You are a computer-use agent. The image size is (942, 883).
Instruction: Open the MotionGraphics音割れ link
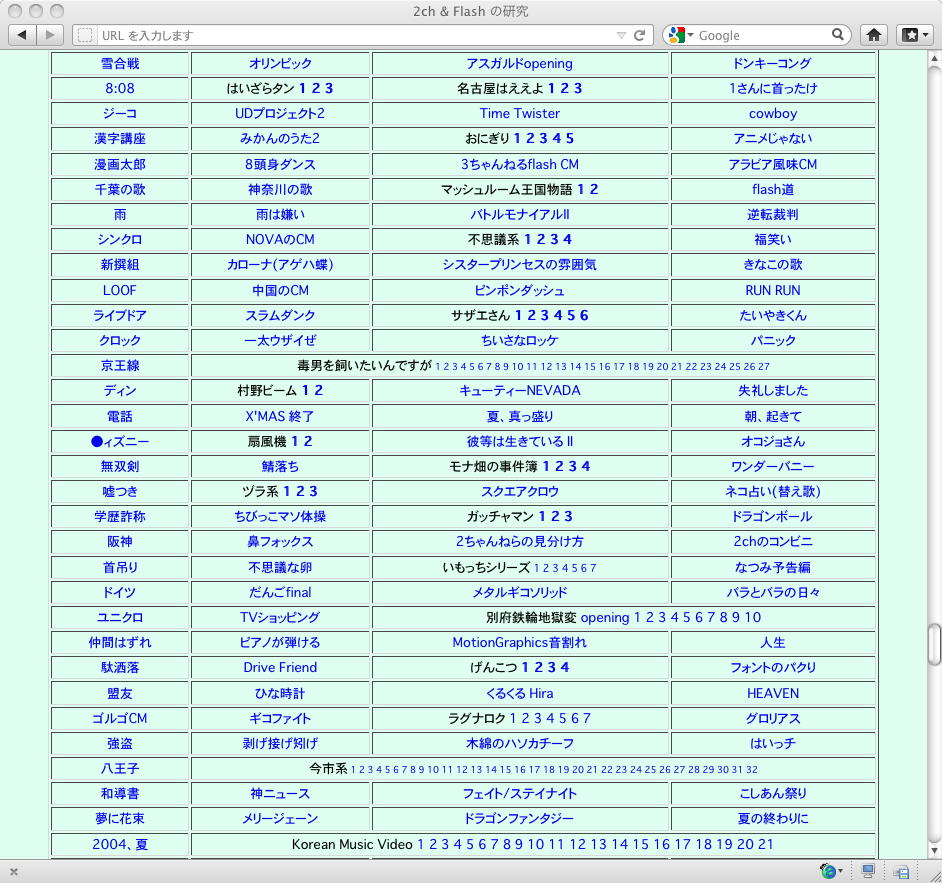(520, 643)
